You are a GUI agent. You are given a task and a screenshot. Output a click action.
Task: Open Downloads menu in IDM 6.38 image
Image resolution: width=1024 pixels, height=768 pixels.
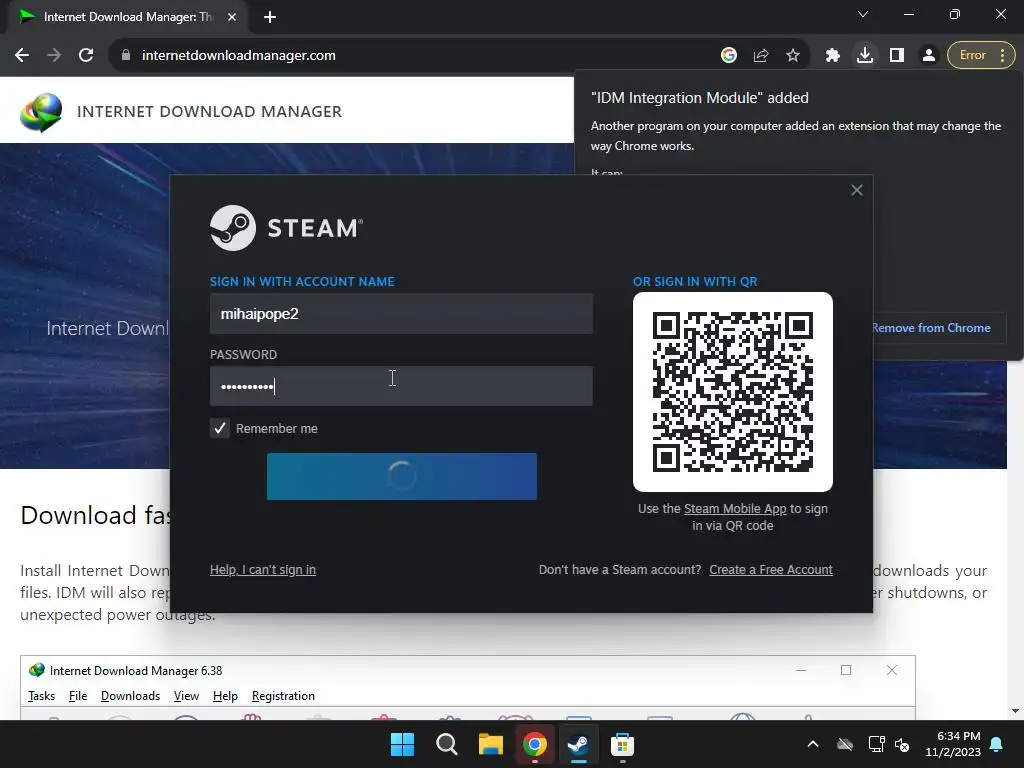coord(130,696)
